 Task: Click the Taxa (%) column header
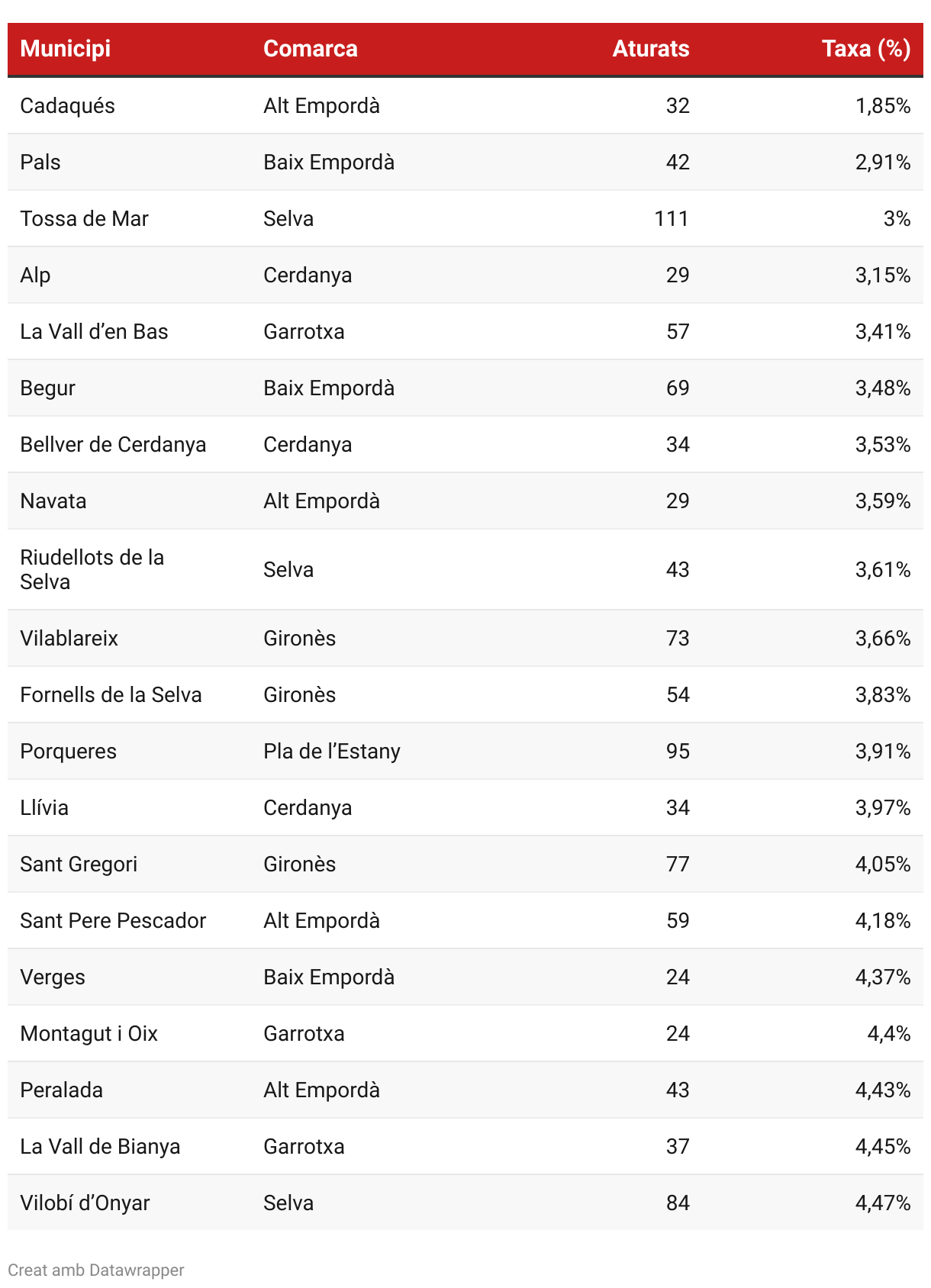pos(865,49)
